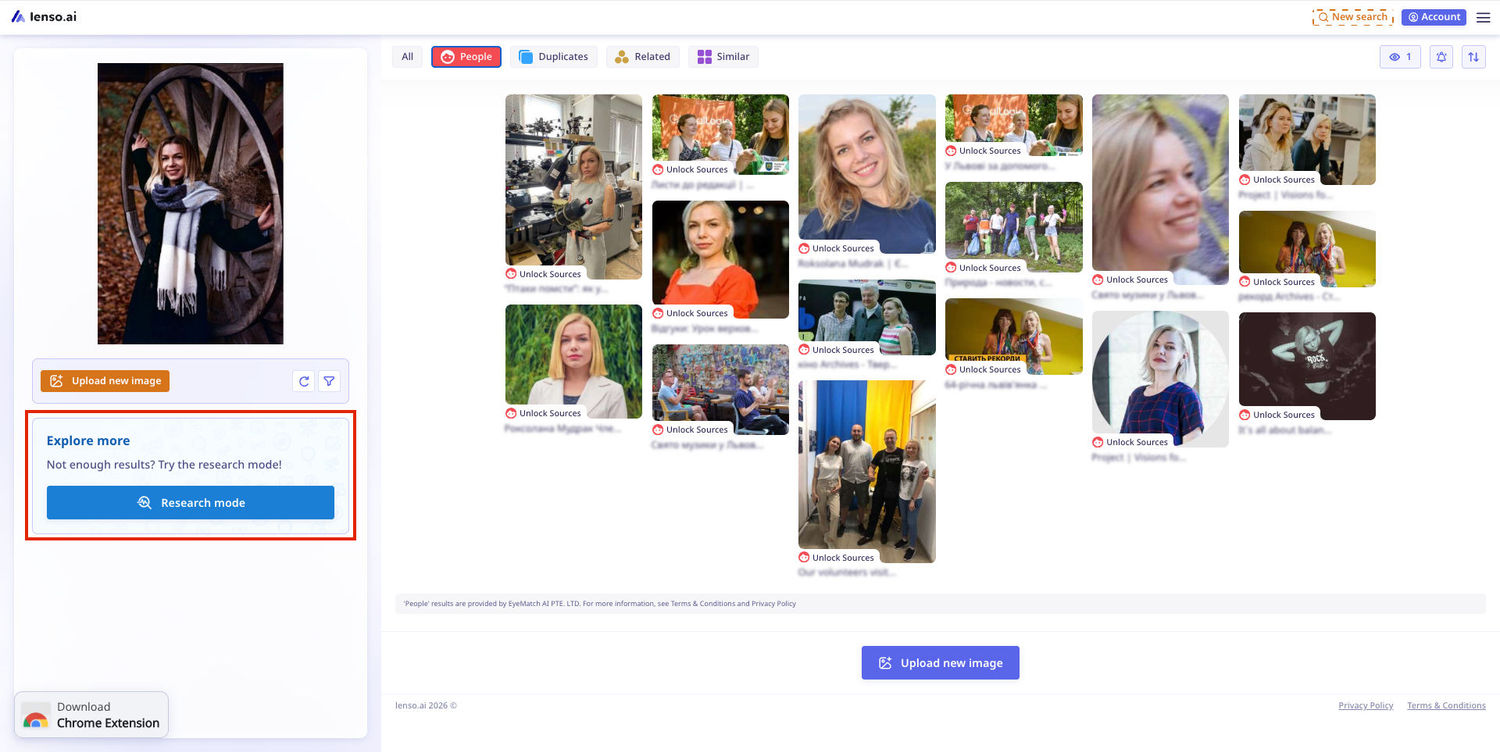Image resolution: width=1500 pixels, height=752 pixels.
Task: Switch to the People results tab
Action: 466,56
